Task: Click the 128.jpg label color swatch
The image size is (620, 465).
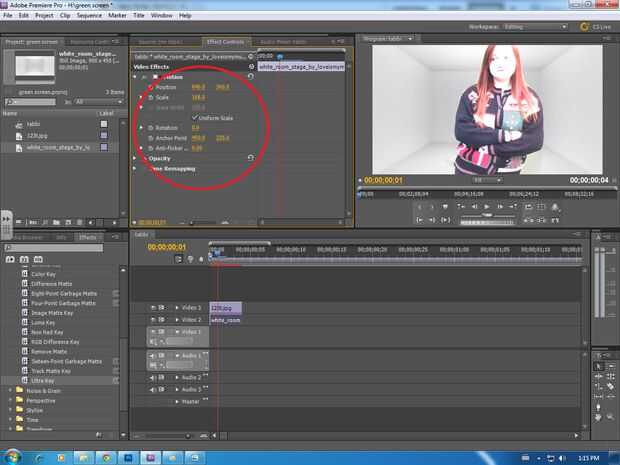Action: tap(104, 136)
